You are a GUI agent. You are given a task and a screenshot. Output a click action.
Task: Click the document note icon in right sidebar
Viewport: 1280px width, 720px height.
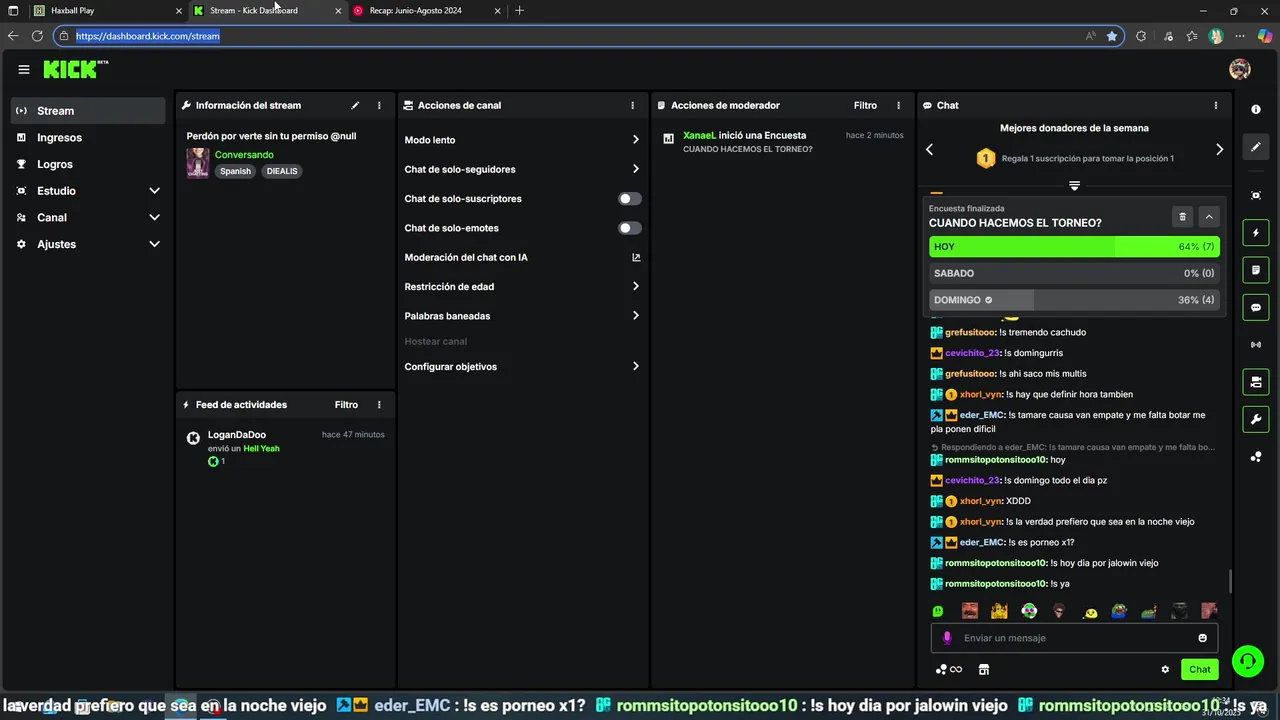(1256, 270)
